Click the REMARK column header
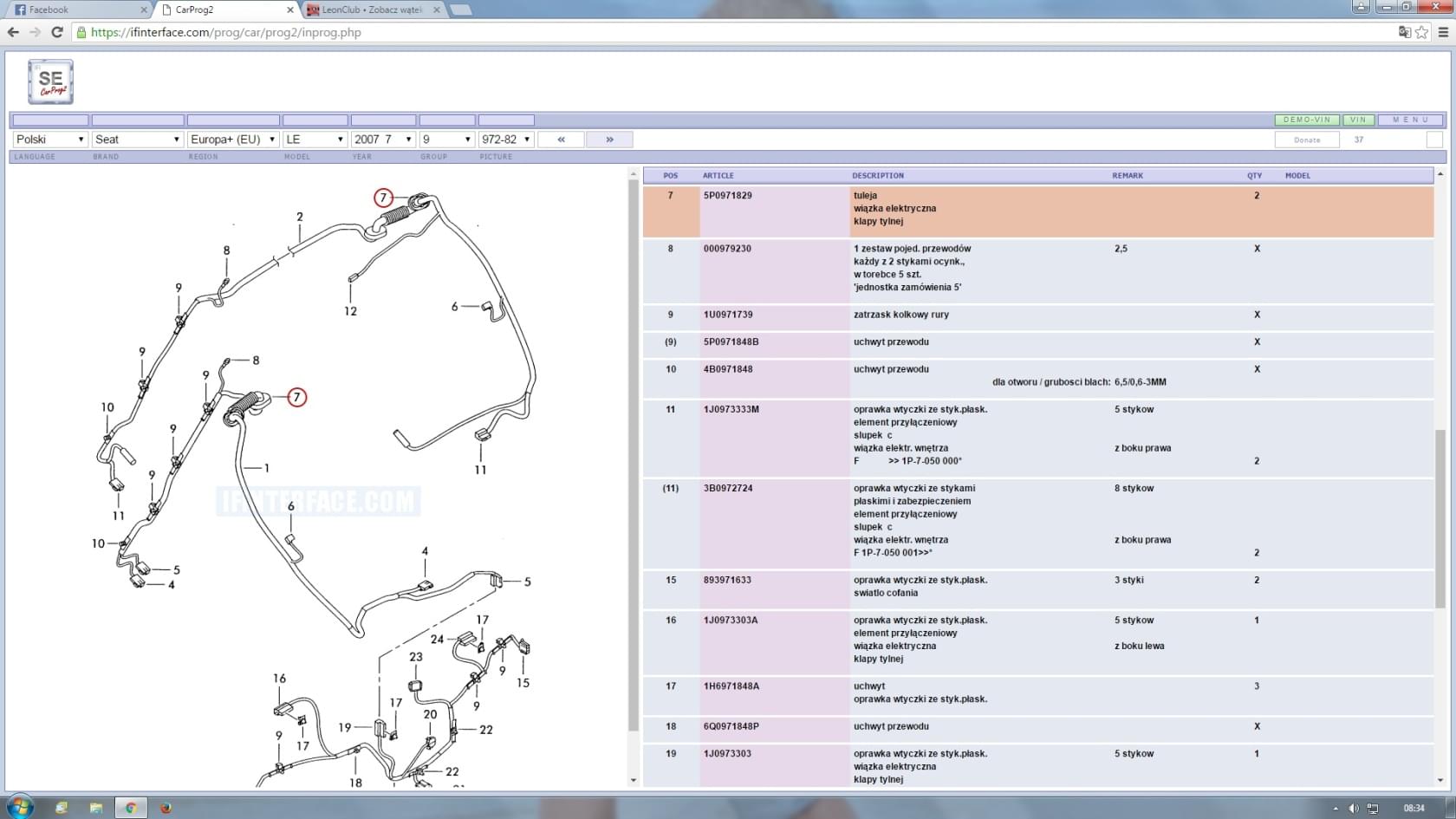The height and width of the screenshot is (819, 1456). [1128, 176]
